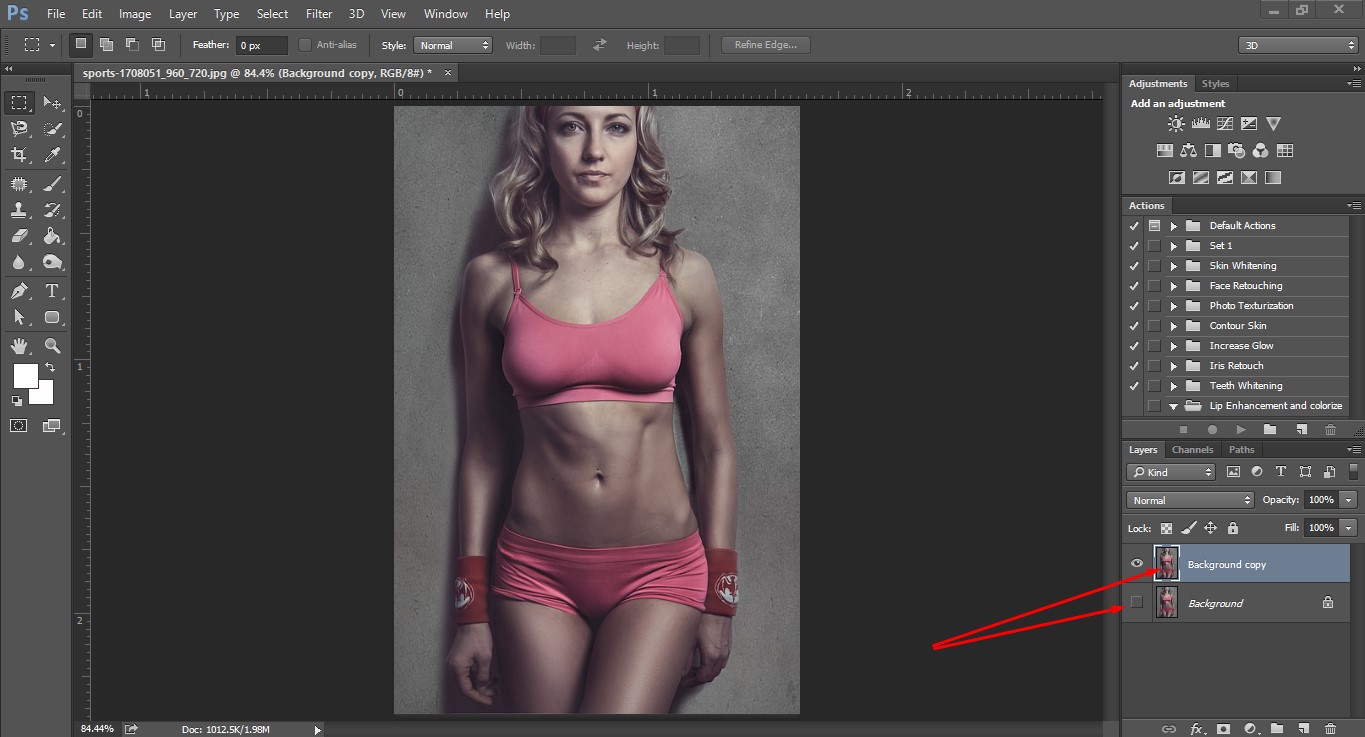Viewport: 1365px width, 737px height.
Task: Add a Levels adjustment
Action: 1201,124
